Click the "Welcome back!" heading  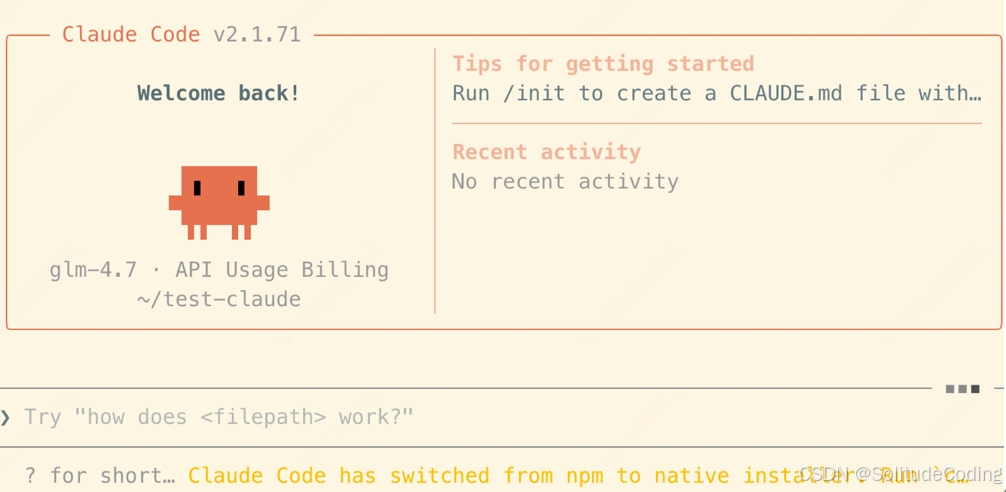point(218,93)
